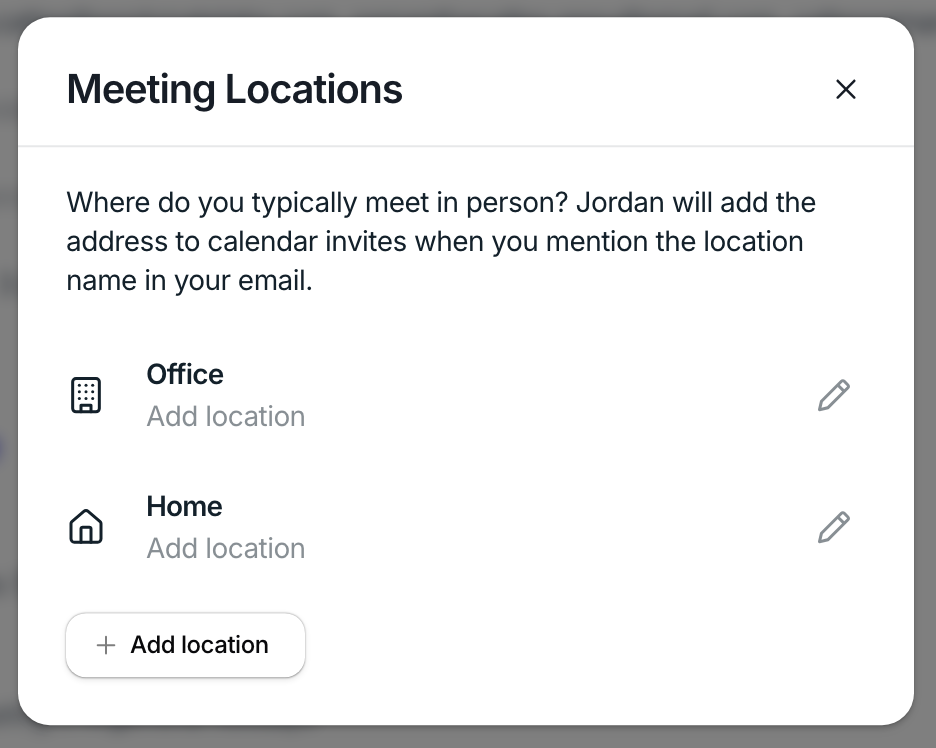Click the house icon beside Home
This screenshot has width=936, height=748.
(86, 527)
